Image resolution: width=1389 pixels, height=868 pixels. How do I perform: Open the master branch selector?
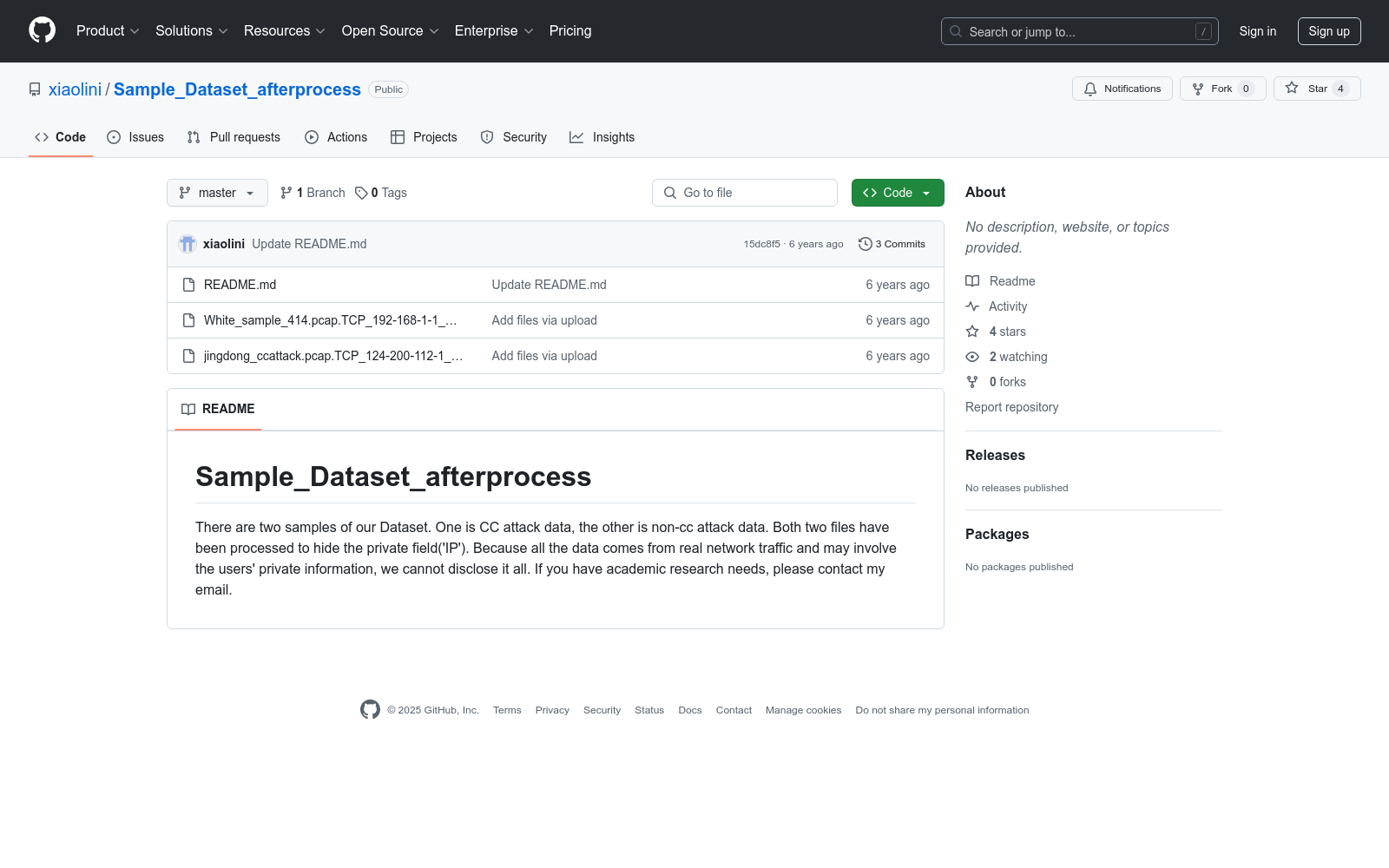217,193
